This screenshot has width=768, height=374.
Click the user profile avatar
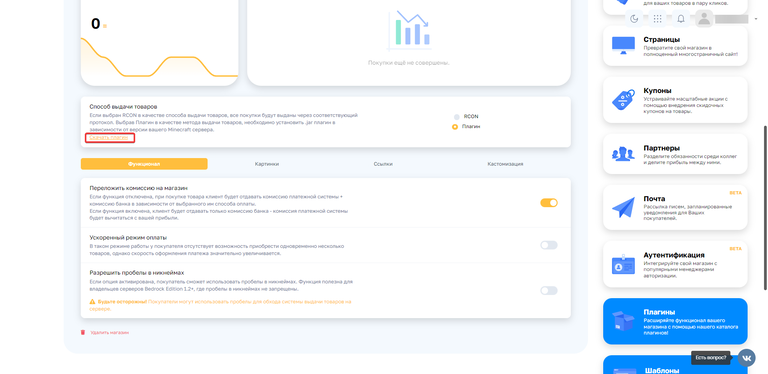[x=704, y=19]
